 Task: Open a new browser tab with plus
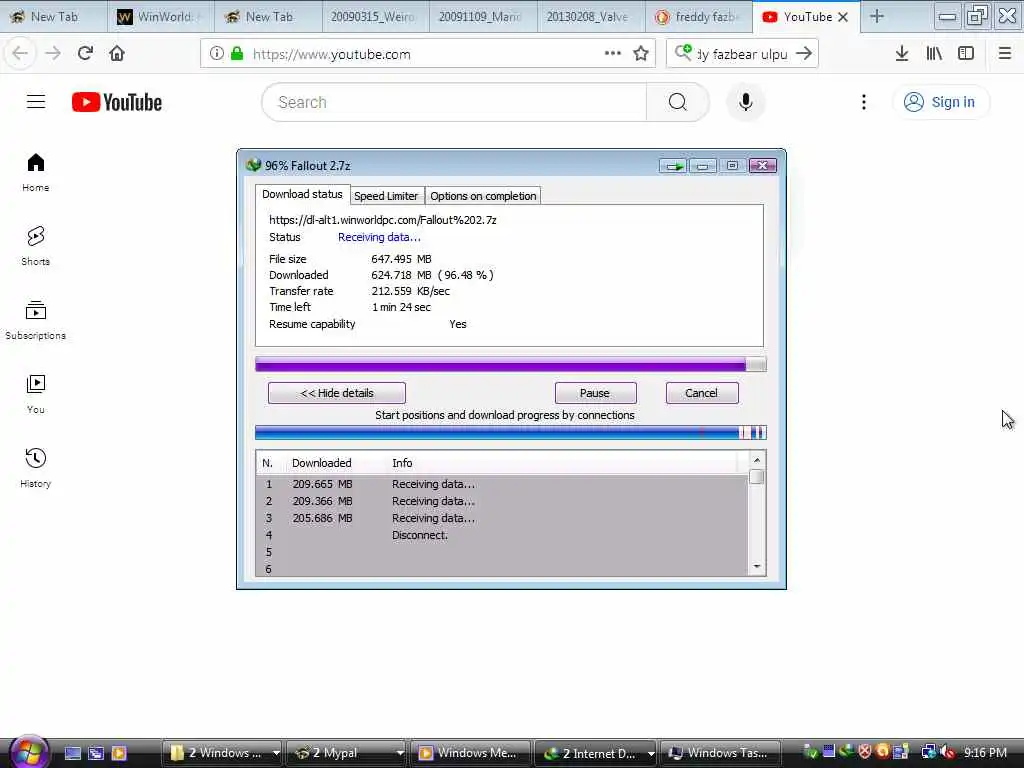tap(876, 17)
